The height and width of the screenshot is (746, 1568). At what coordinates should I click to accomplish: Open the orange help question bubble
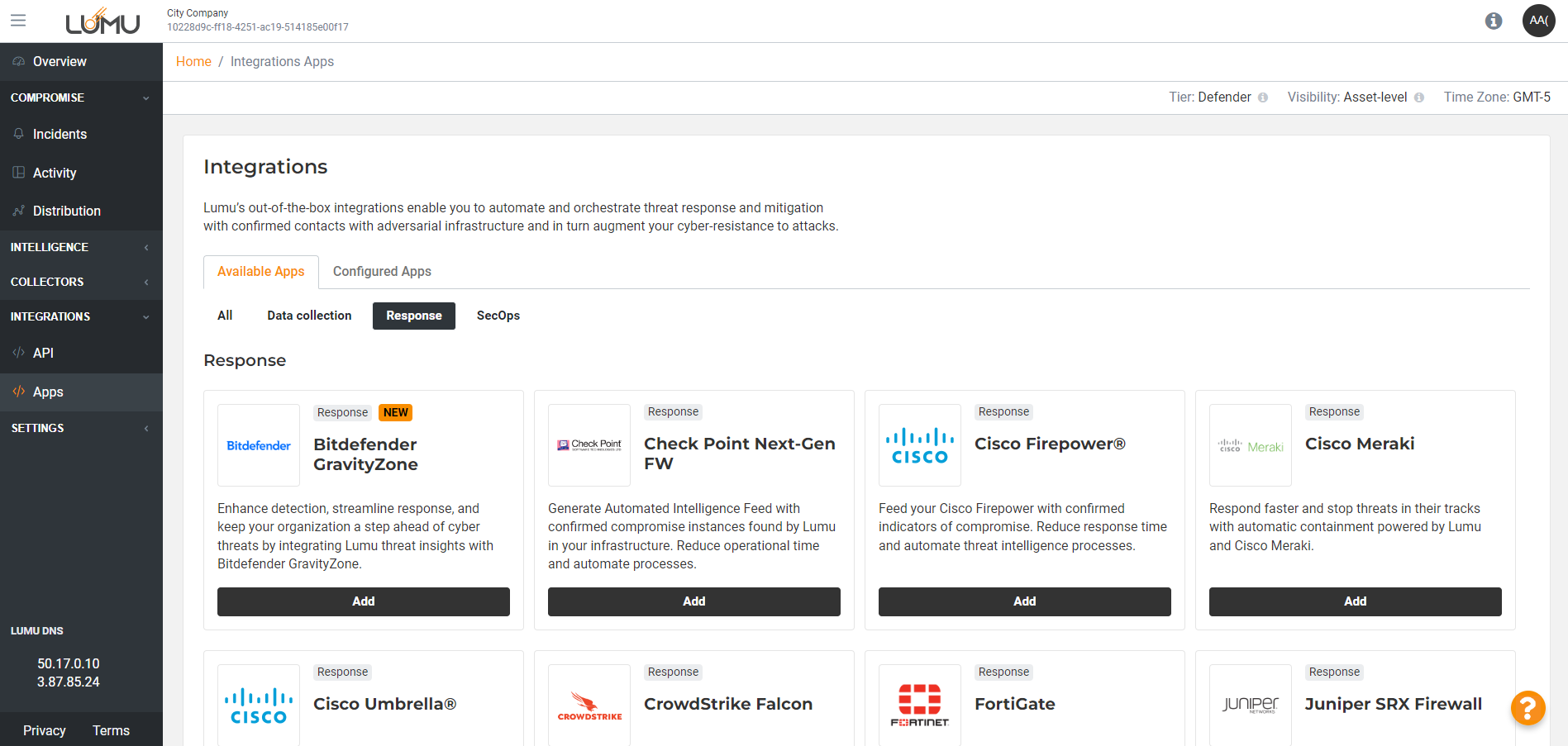point(1527,708)
